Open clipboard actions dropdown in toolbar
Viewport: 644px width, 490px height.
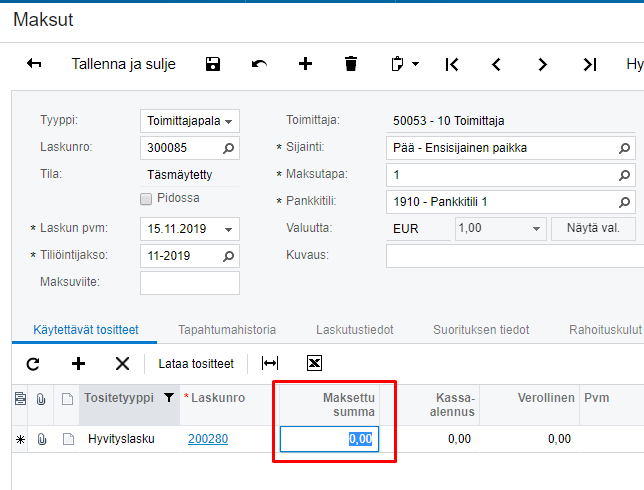404,64
